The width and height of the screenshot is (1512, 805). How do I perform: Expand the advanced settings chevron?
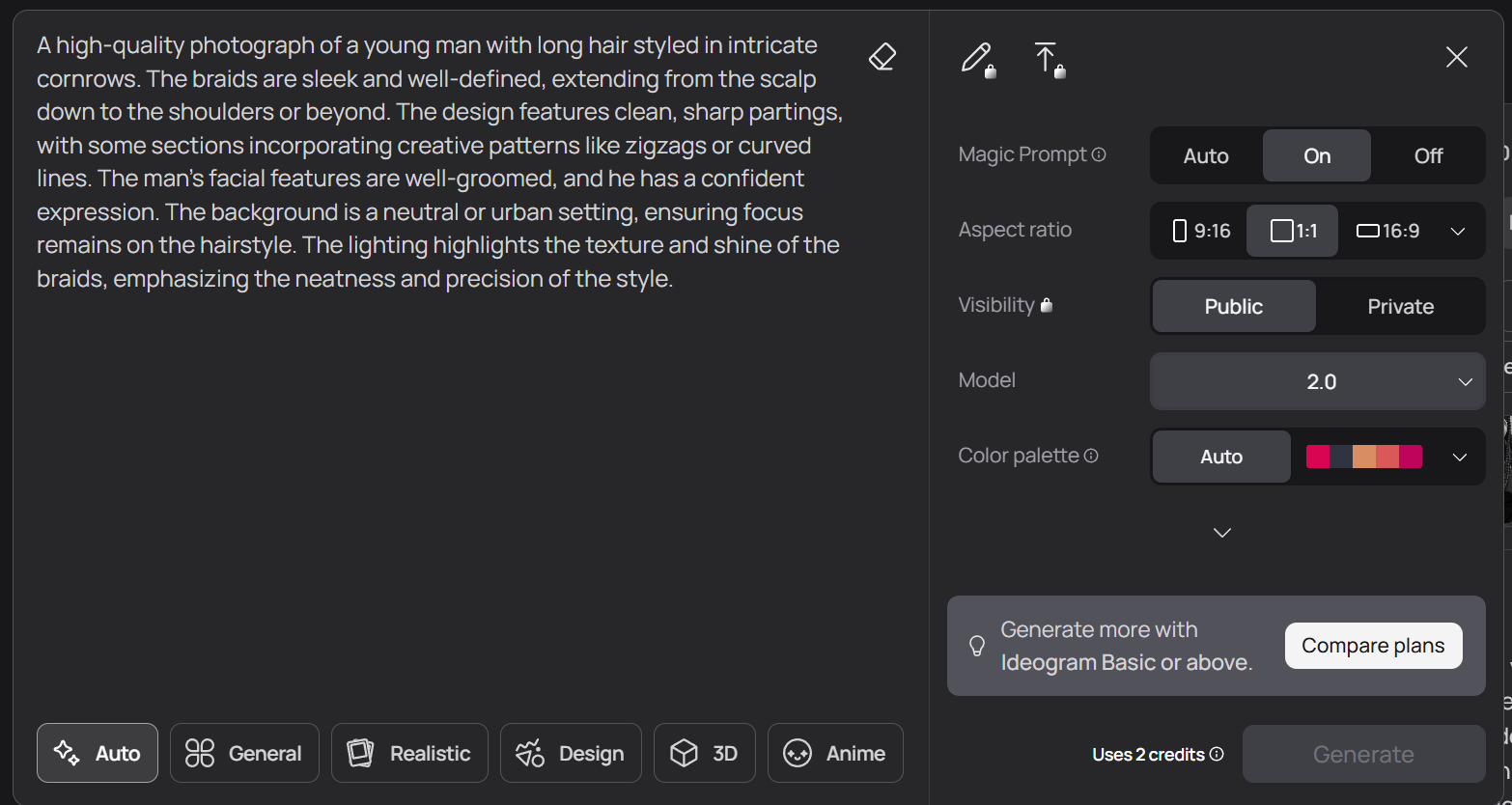tap(1222, 533)
